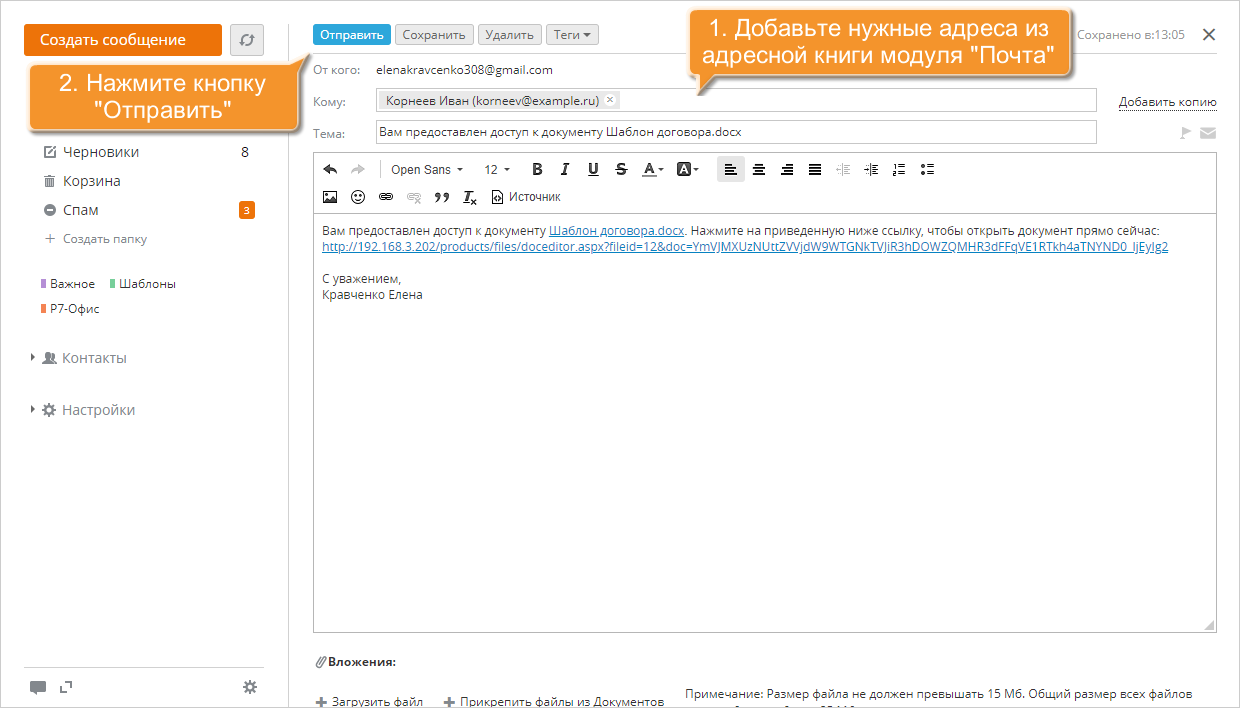Open the text color picker
The width and height of the screenshot is (1240, 708).
(x=653, y=169)
